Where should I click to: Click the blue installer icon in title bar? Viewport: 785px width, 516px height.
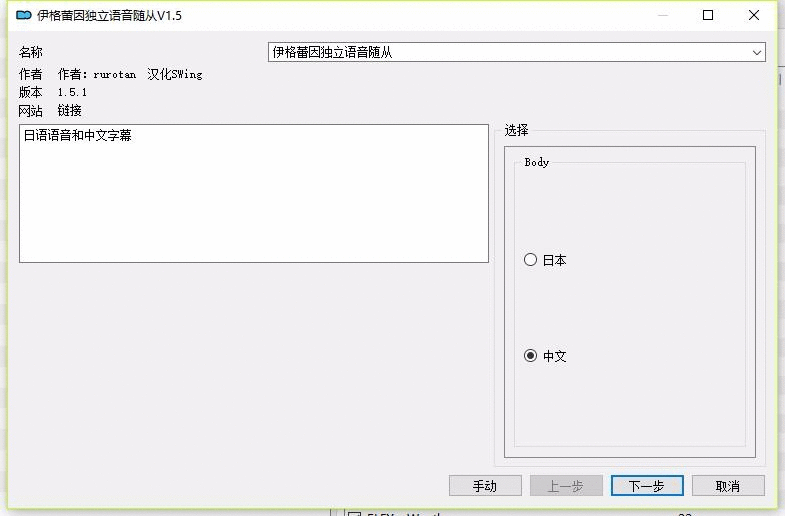24,16
